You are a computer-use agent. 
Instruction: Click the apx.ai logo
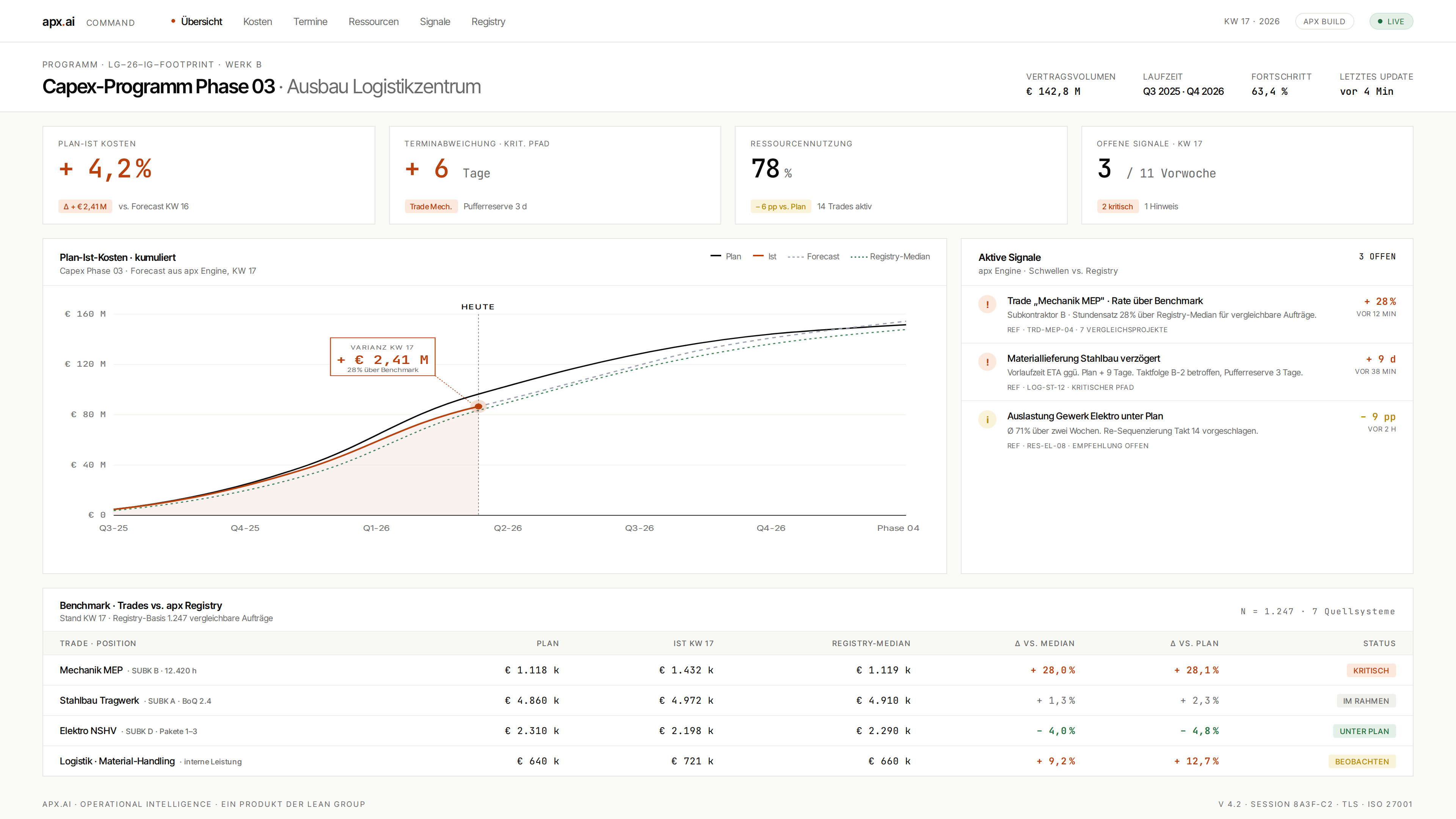click(58, 22)
